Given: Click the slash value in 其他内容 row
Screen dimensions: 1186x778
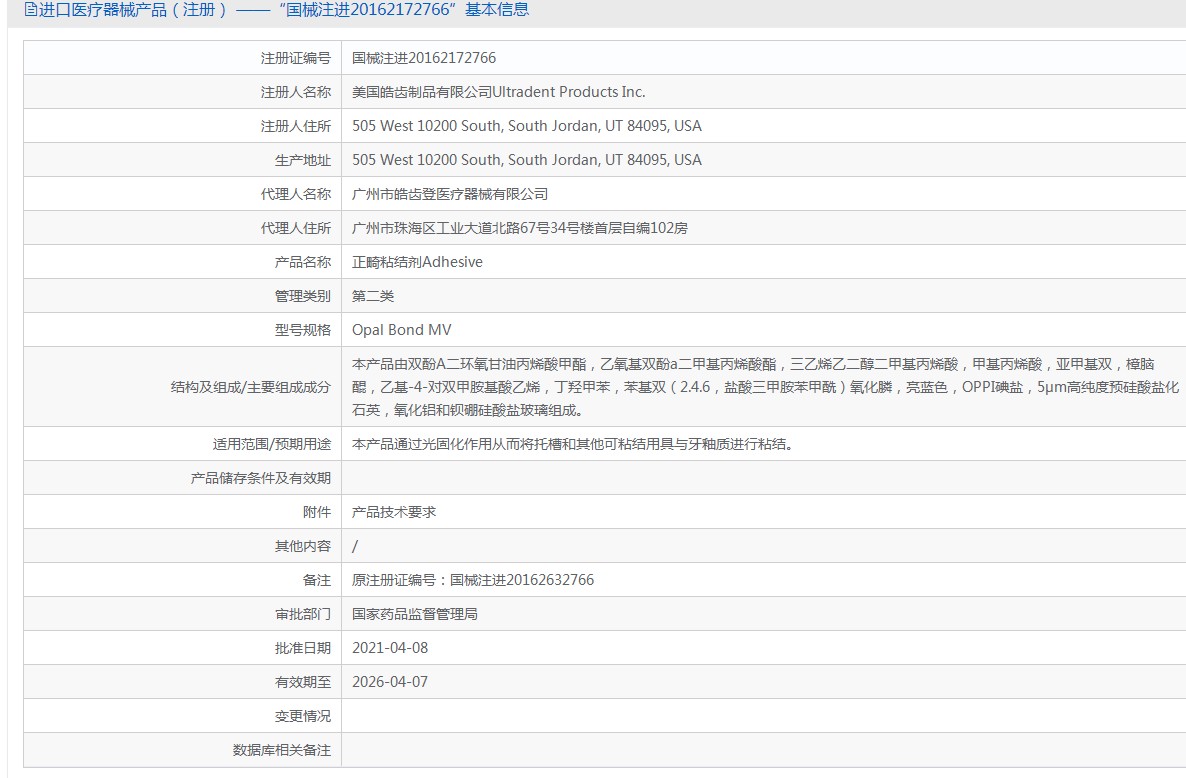Looking at the screenshot, I should [355, 547].
